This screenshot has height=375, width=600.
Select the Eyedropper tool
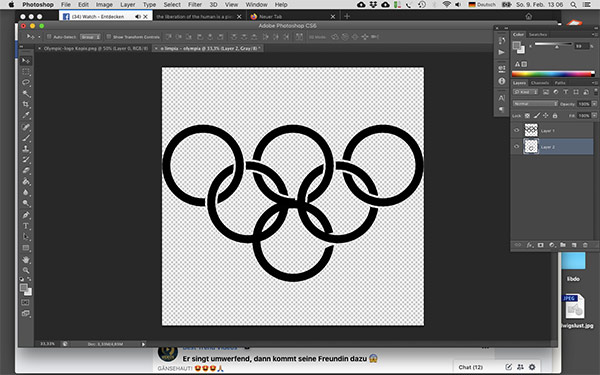[x=26, y=115]
